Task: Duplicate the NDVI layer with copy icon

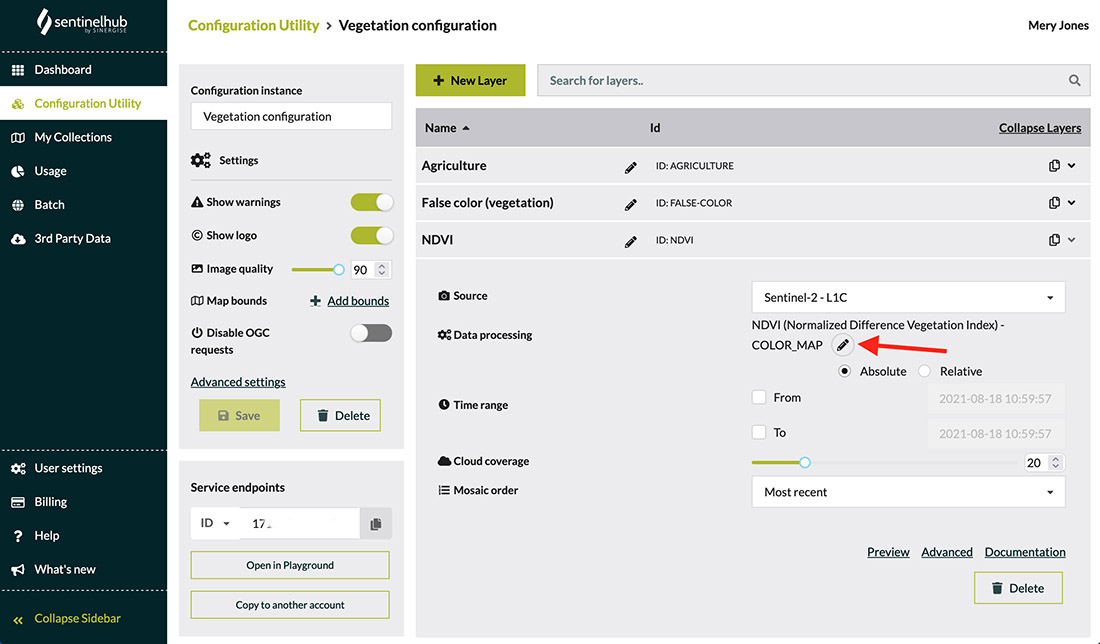Action: coord(1054,240)
